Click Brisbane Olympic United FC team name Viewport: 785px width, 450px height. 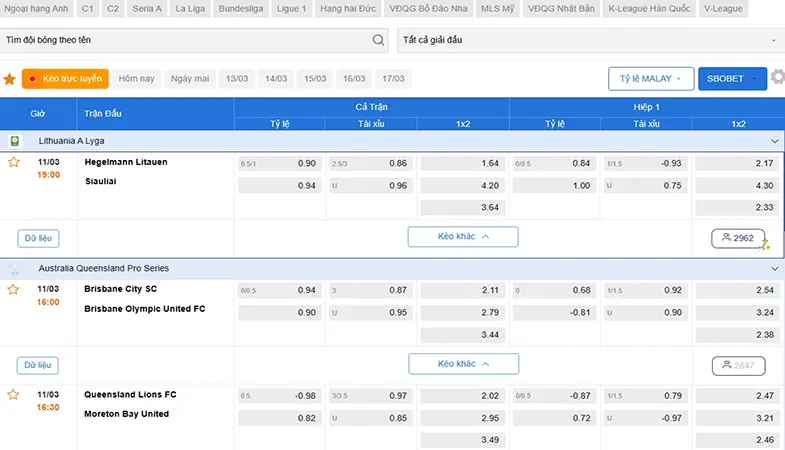145,309
